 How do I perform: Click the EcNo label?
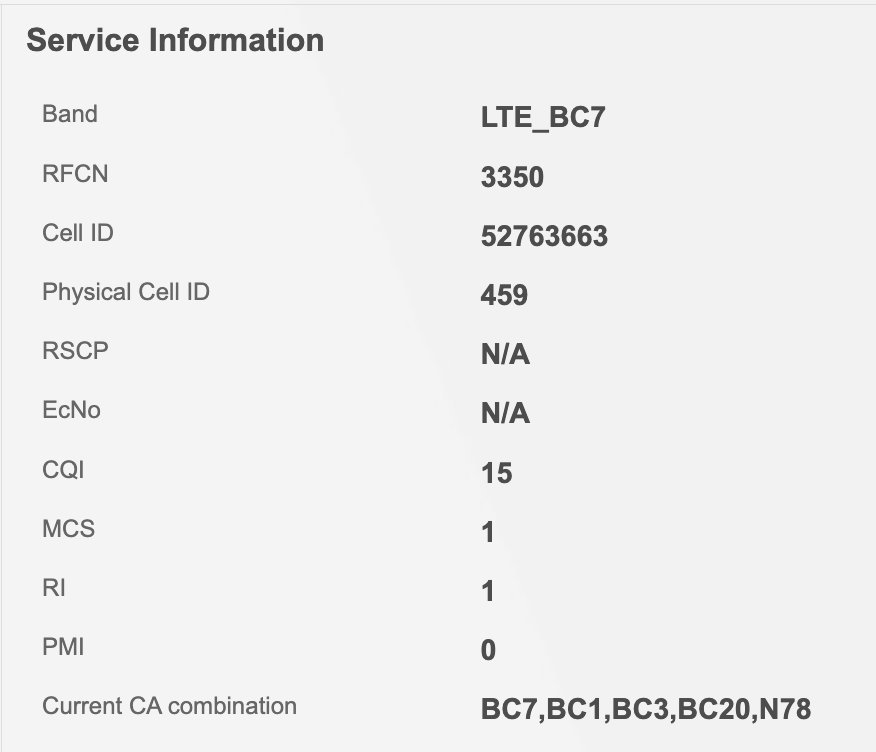pos(71,410)
